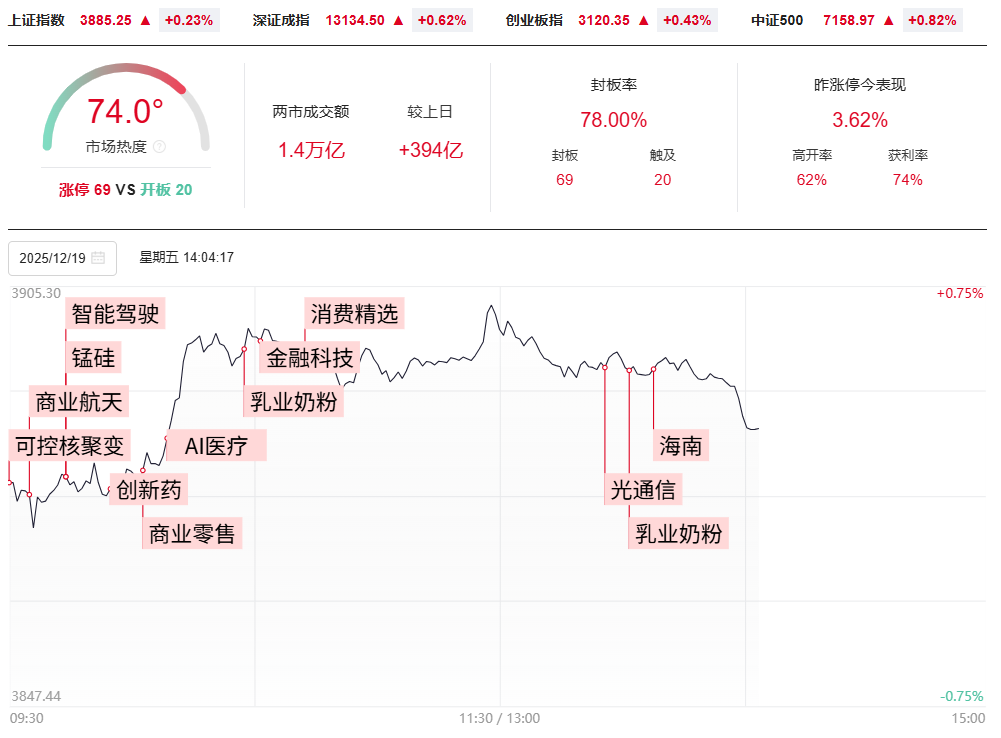Select the 智能驾驶 event tag on chart
The height and width of the screenshot is (738, 1001).
[115, 314]
